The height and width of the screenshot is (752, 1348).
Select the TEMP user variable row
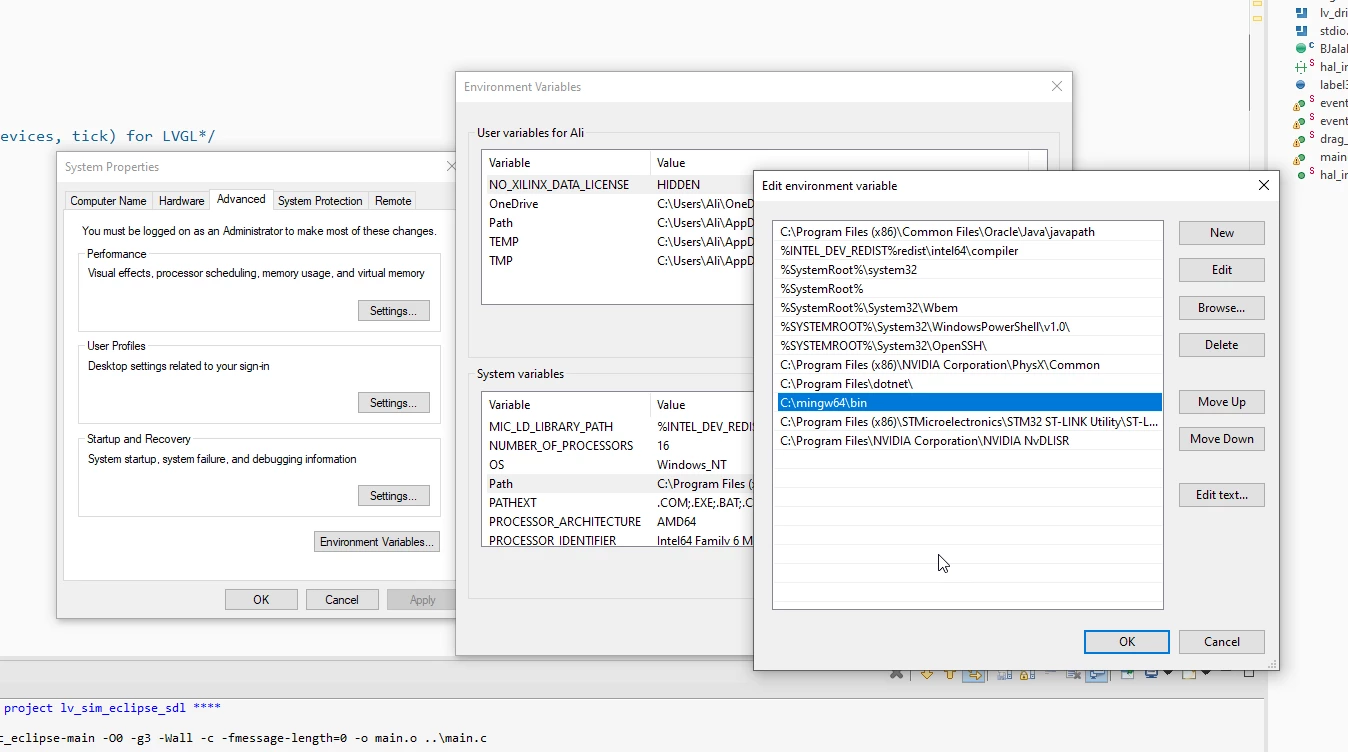[x=618, y=242]
